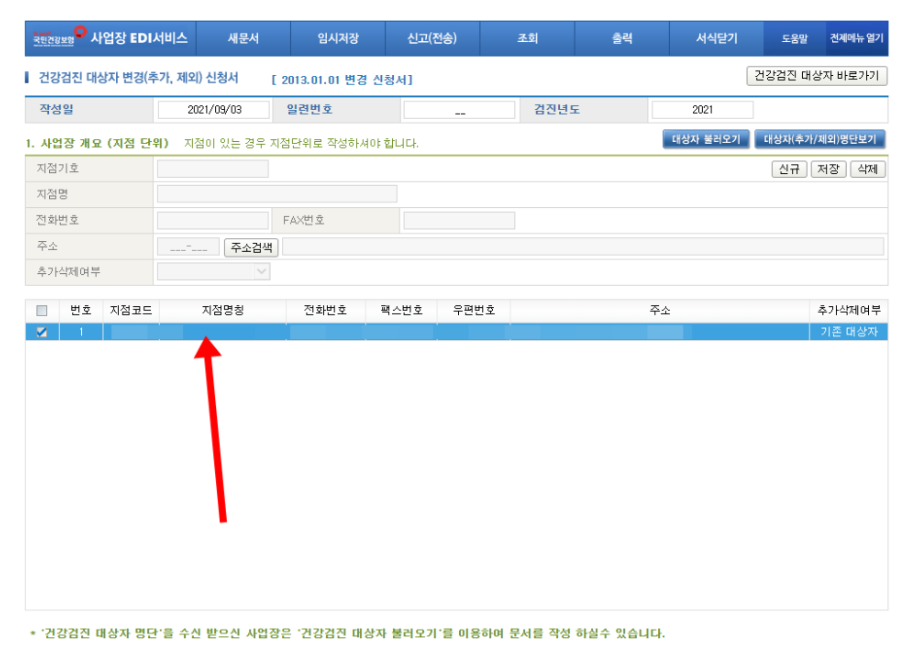Open the 조회 menu
Image resolution: width=916 pixels, height=664 pixels.
click(527, 39)
